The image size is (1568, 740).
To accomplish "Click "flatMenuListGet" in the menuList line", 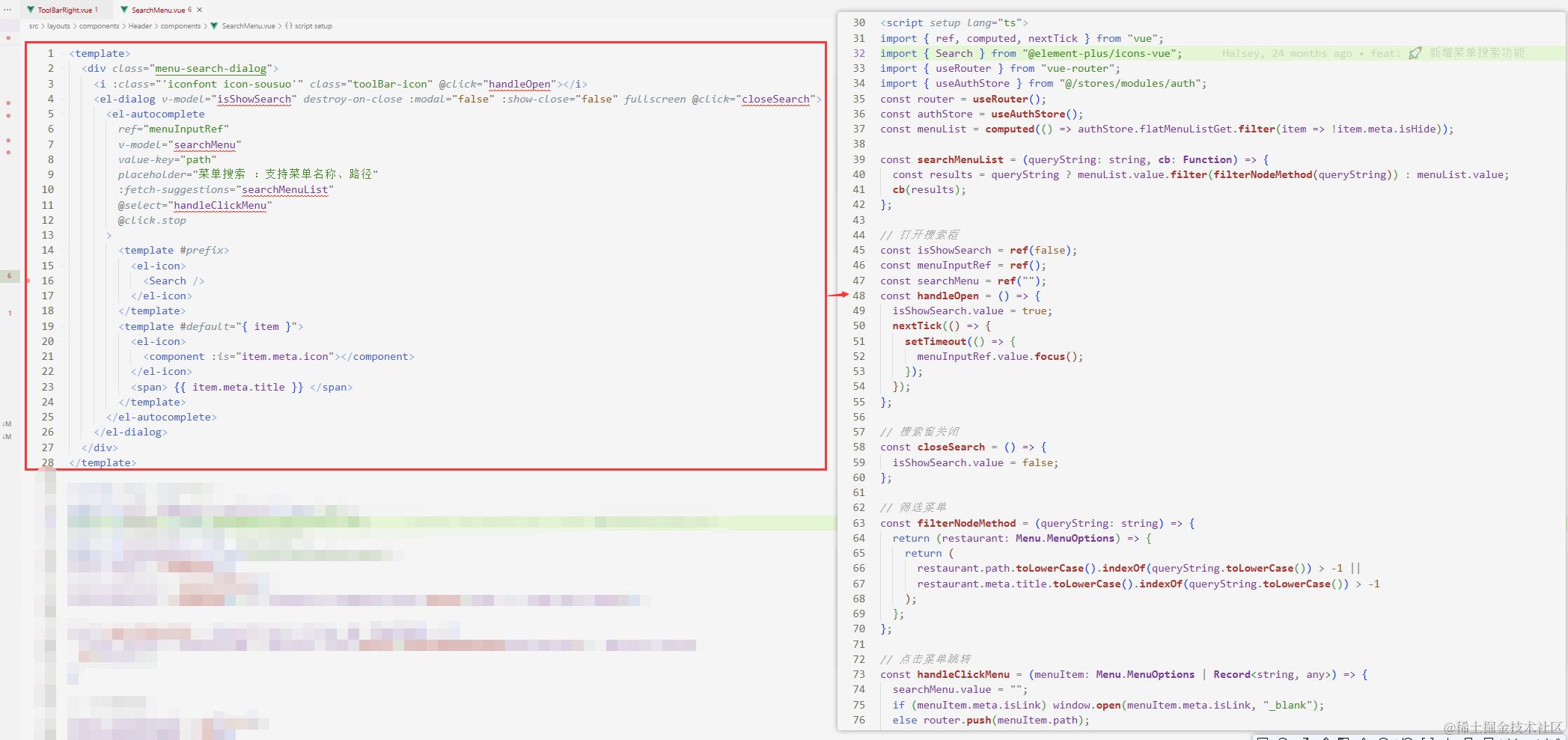I will tap(1186, 129).
